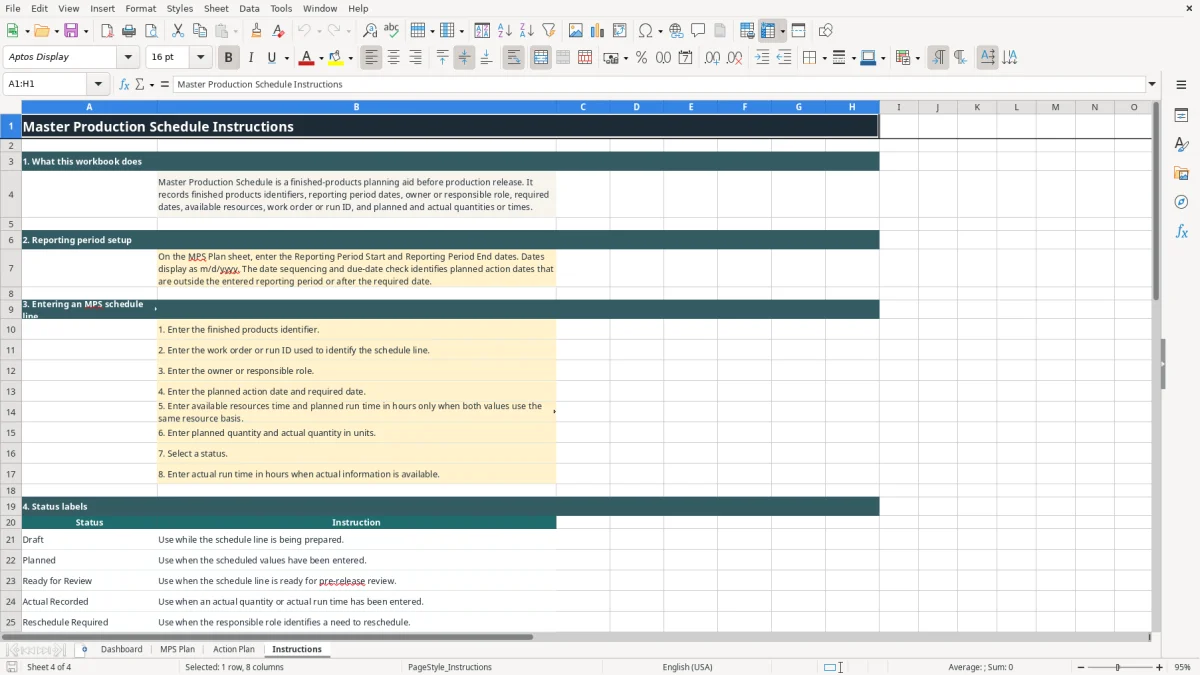
Task: Select row header 12
Action: point(11,371)
